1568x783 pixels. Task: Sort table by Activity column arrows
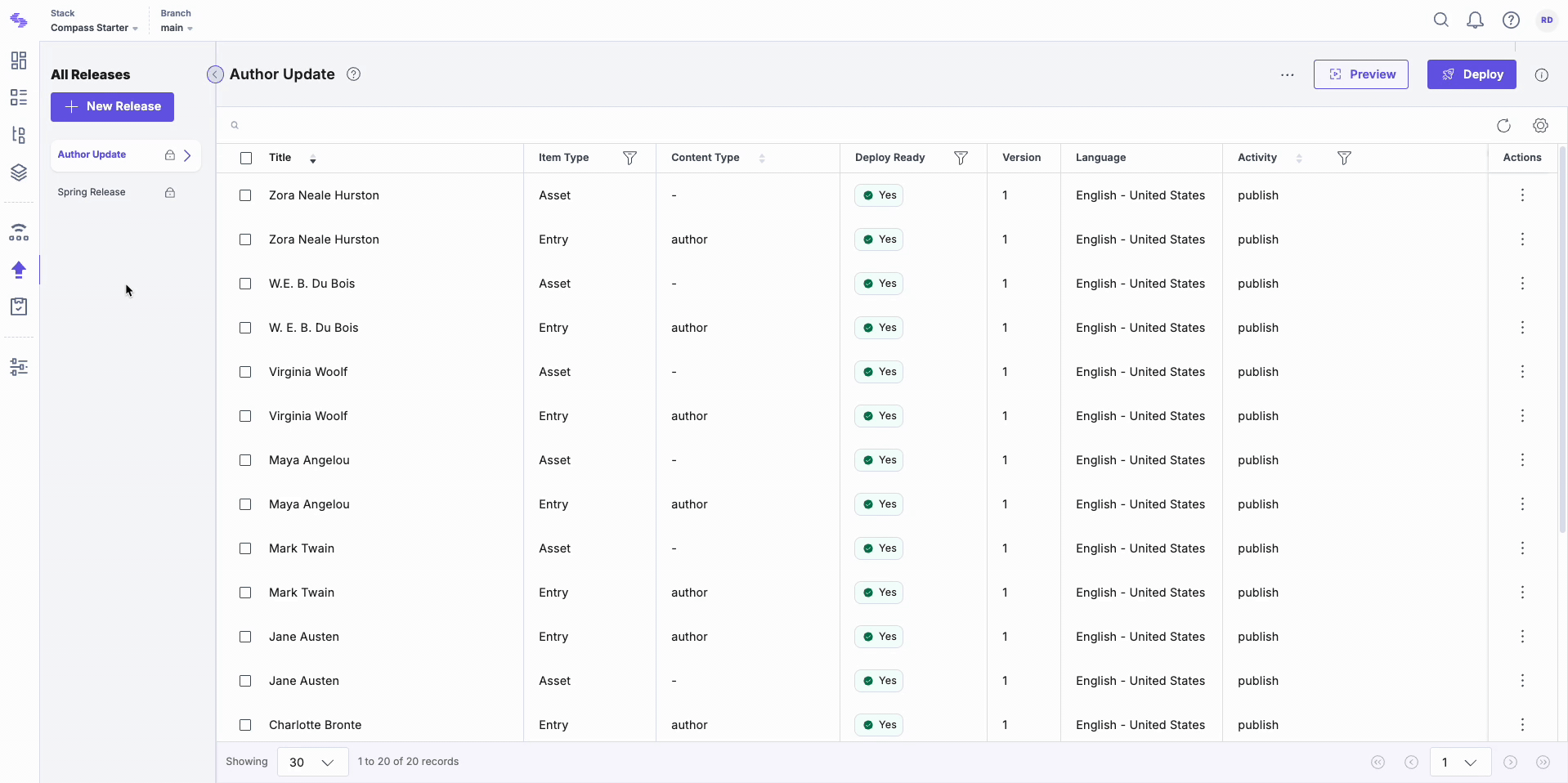click(x=1299, y=159)
